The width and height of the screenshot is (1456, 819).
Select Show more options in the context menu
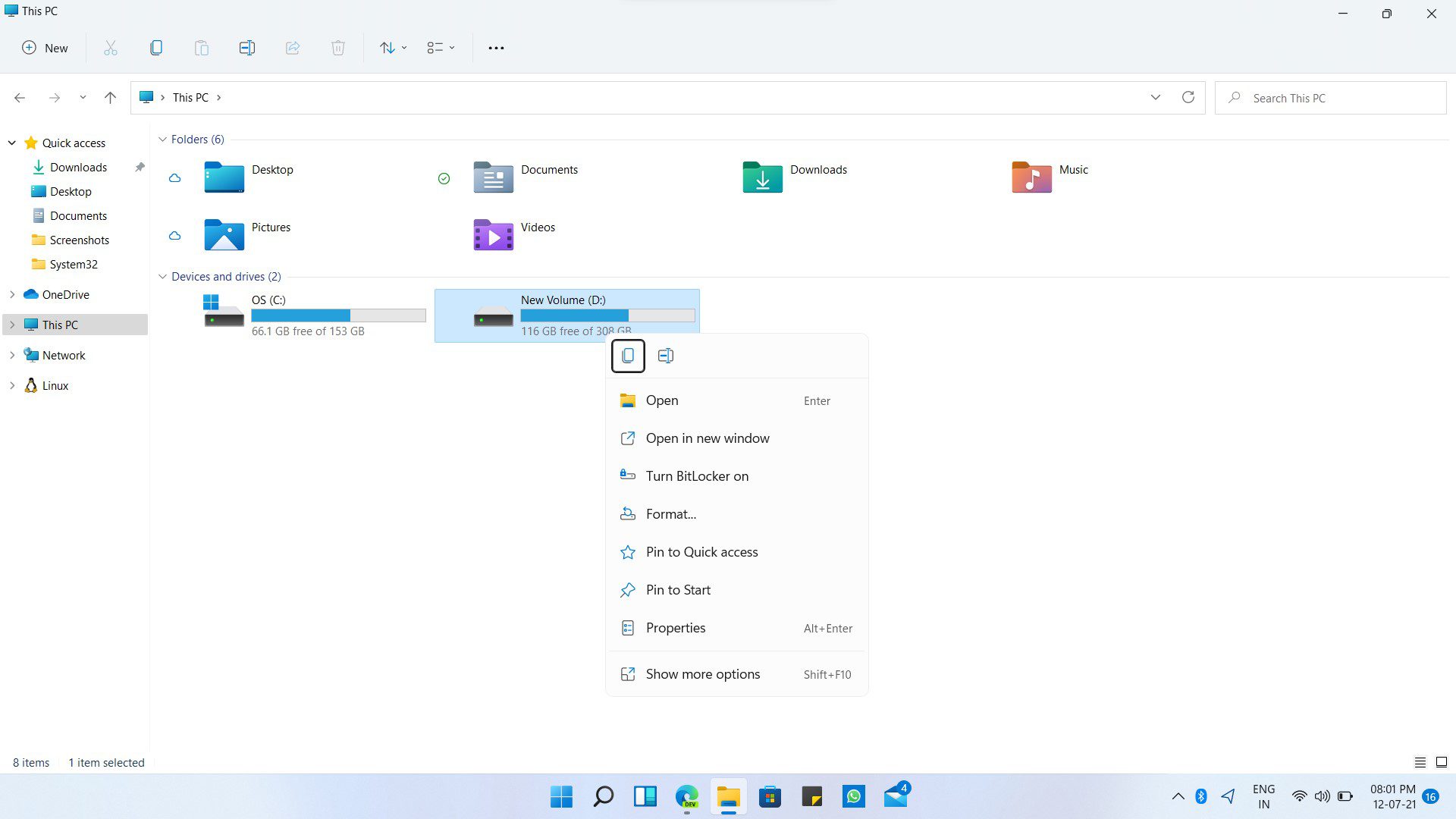point(702,673)
